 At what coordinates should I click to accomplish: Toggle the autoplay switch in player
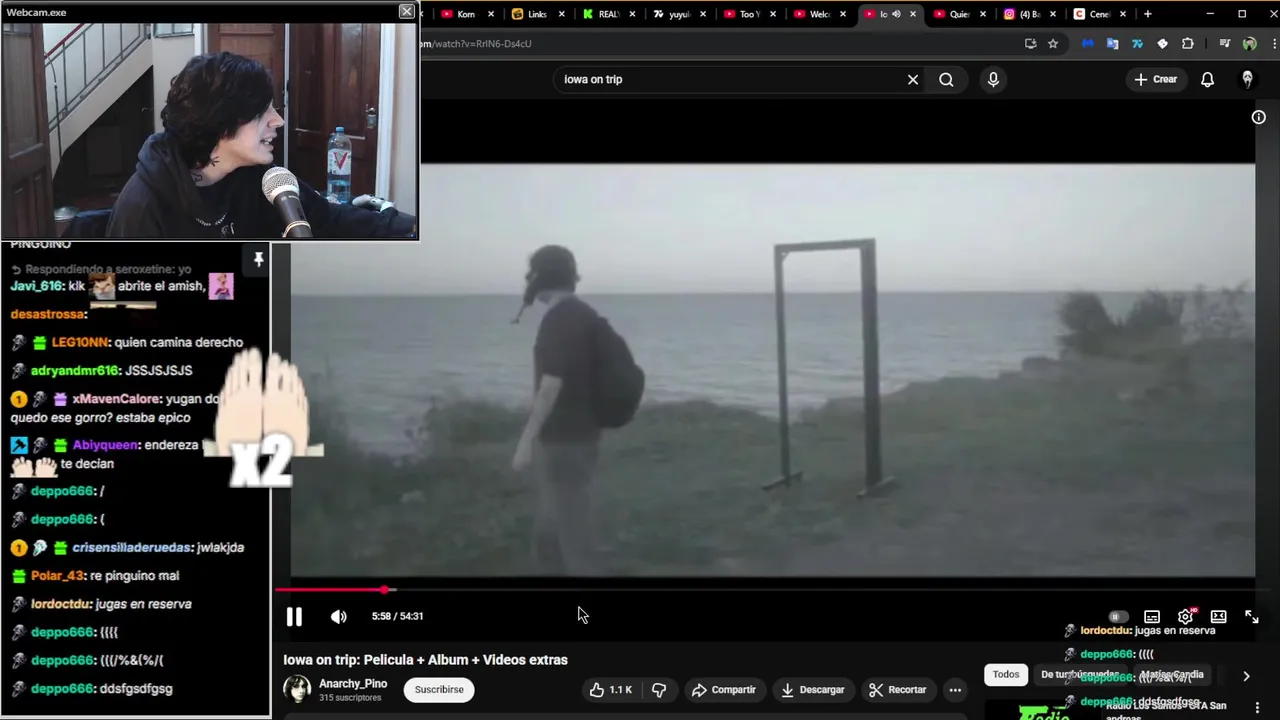point(1118,617)
